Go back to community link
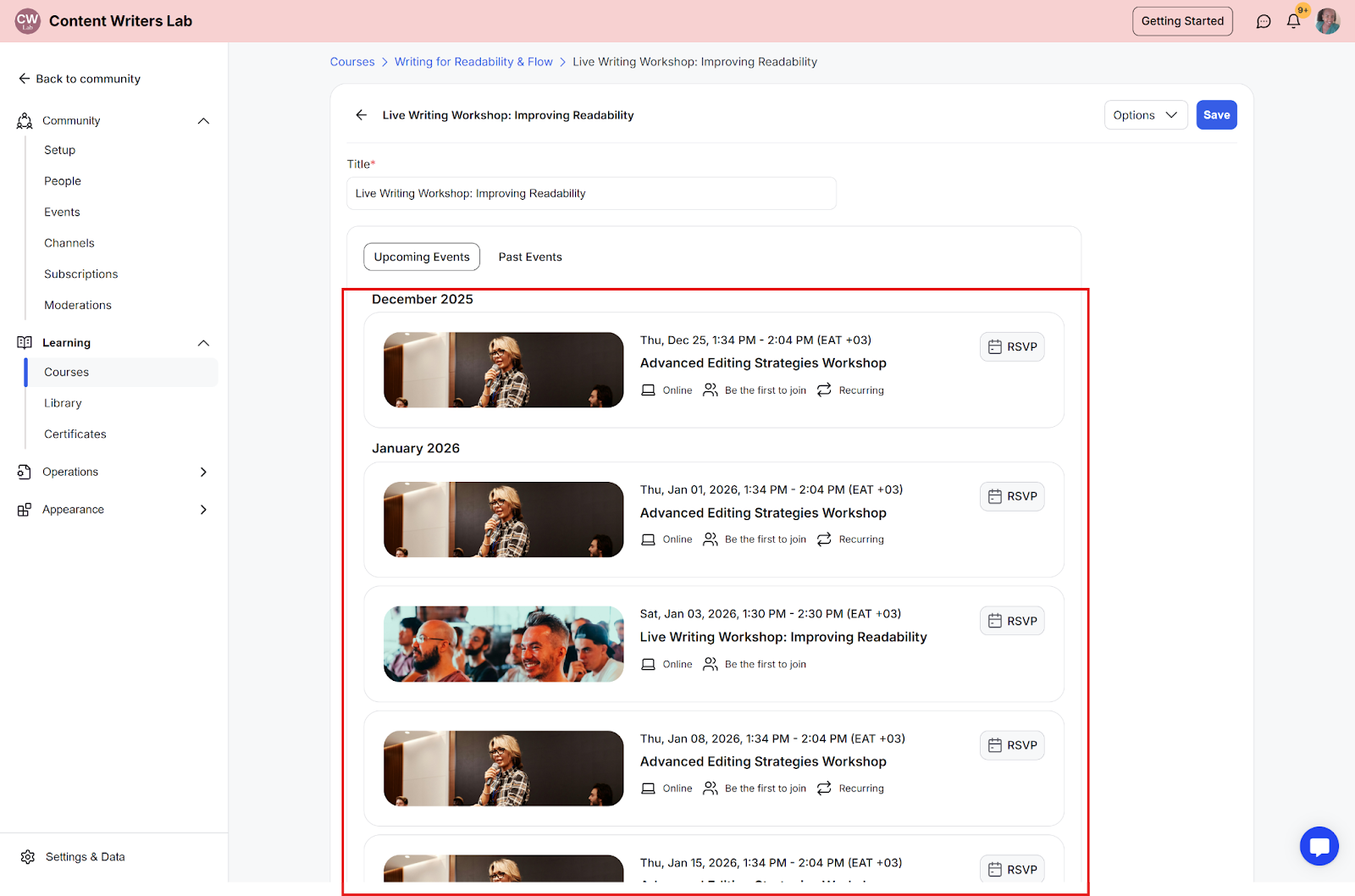1355x896 pixels. pyautogui.click(x=80, y=79)
